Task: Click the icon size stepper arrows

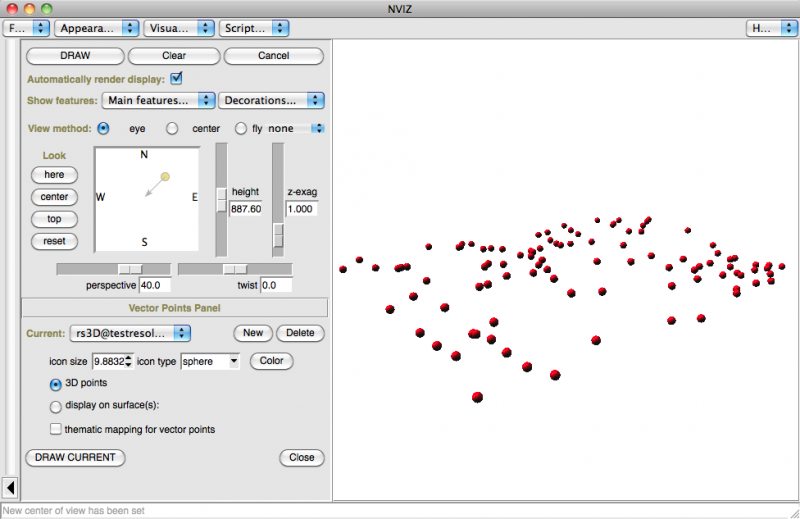Action: [x=129, y=361]
